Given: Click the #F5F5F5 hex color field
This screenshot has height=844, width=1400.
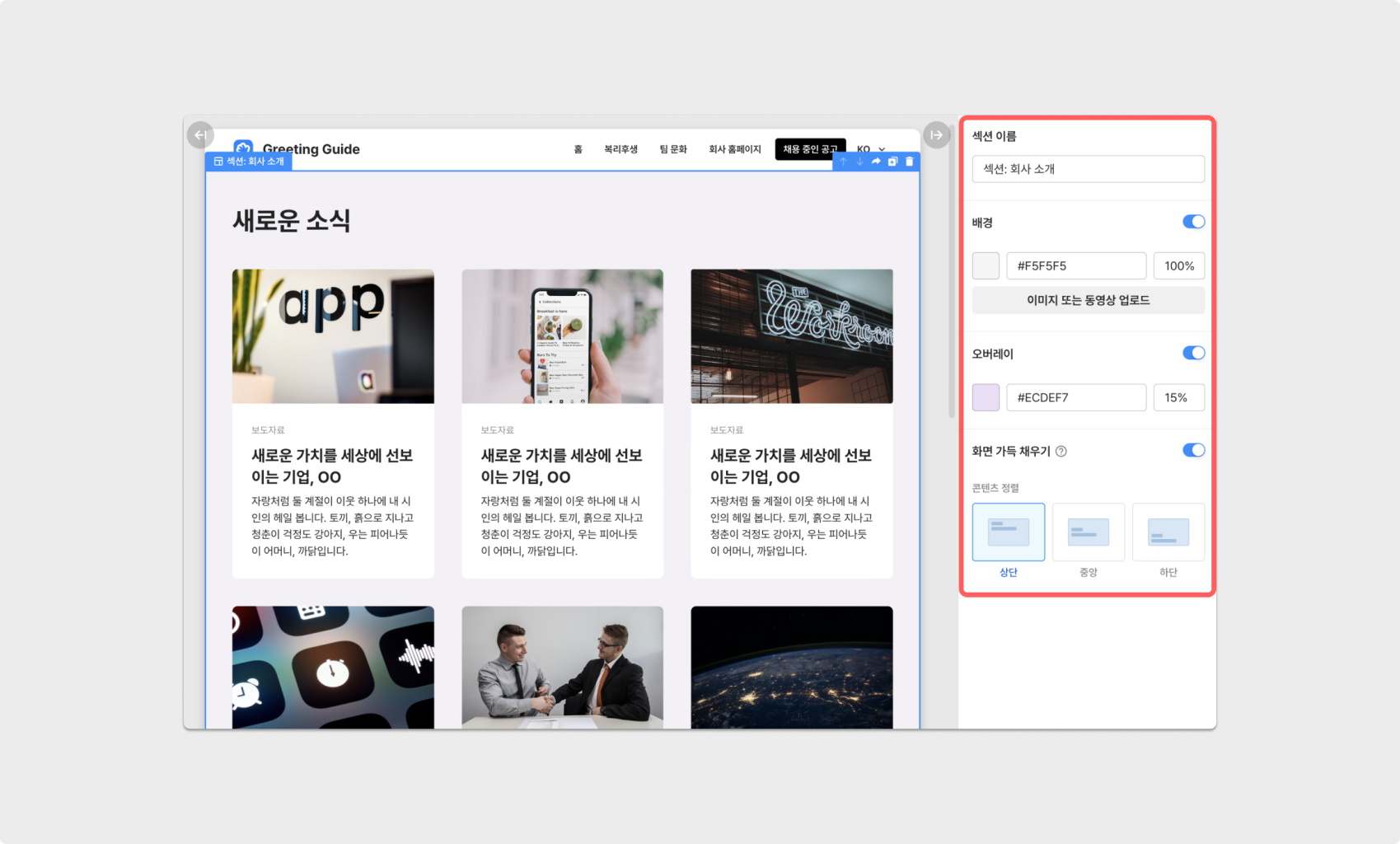Looking at the screenshot, I should (1076, 265).
